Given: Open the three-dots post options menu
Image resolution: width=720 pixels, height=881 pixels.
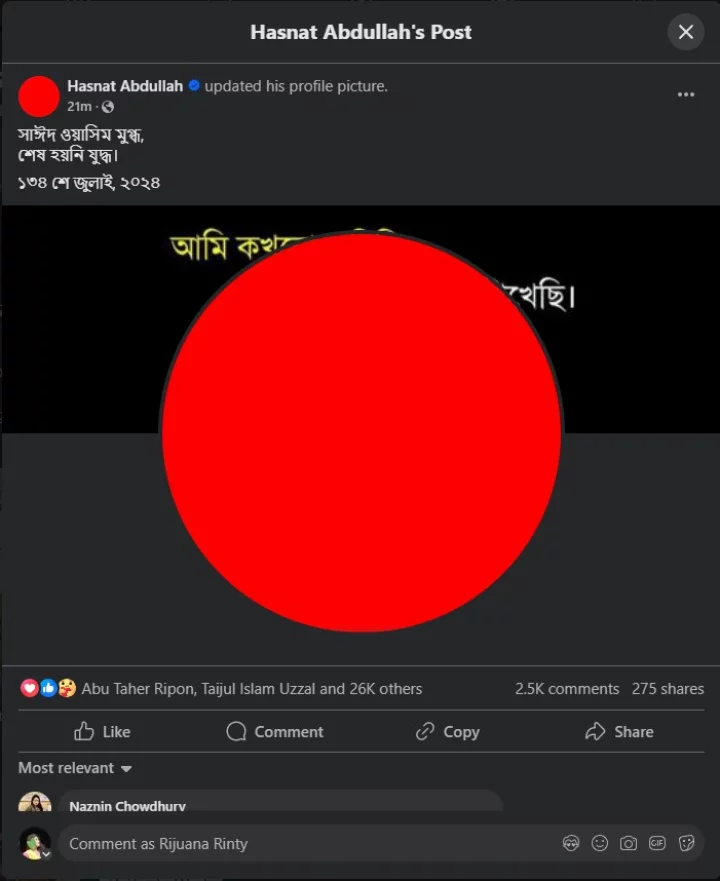Looking at the screenshot, I should click(x=686, y=94).
